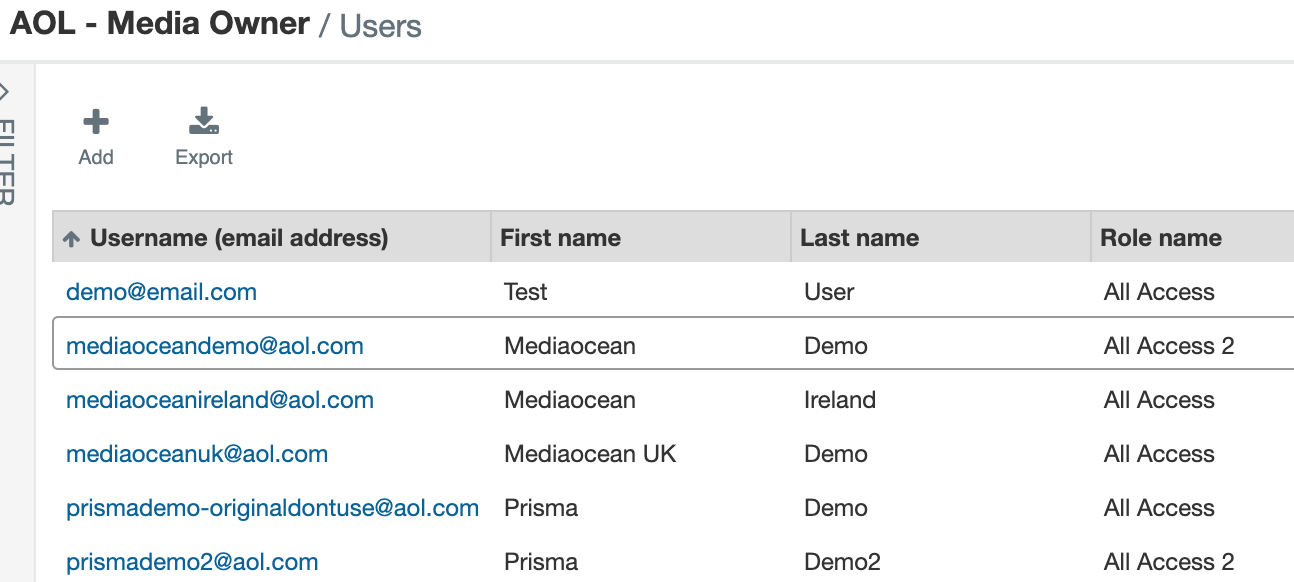Image resolution: width=1294 pixels, height=582 pixels.
Task: Click the Export download icon
Action: (x=204, y=122)
